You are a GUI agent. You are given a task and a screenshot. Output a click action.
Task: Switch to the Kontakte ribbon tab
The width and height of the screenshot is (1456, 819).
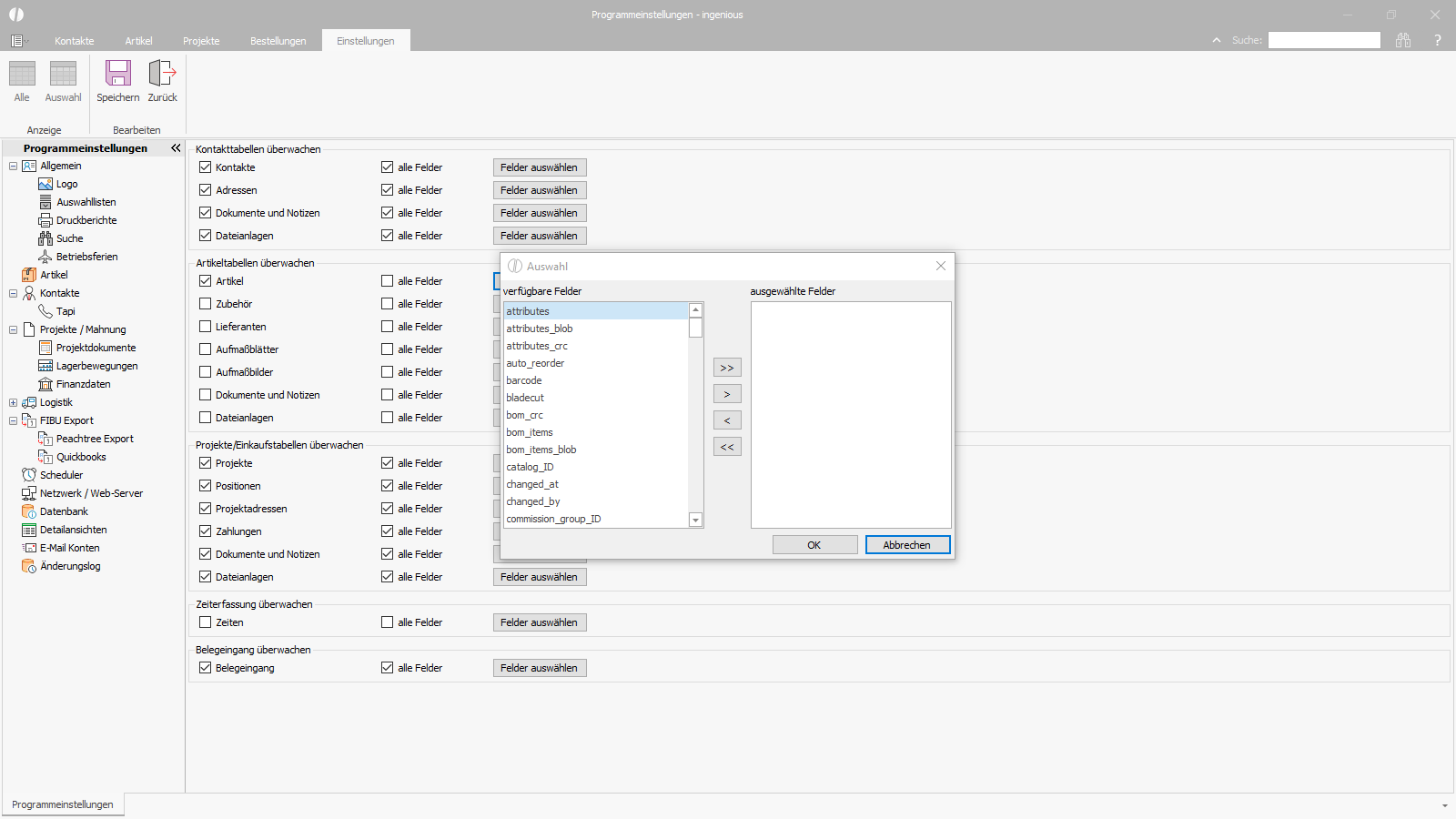tap(75, 41)
